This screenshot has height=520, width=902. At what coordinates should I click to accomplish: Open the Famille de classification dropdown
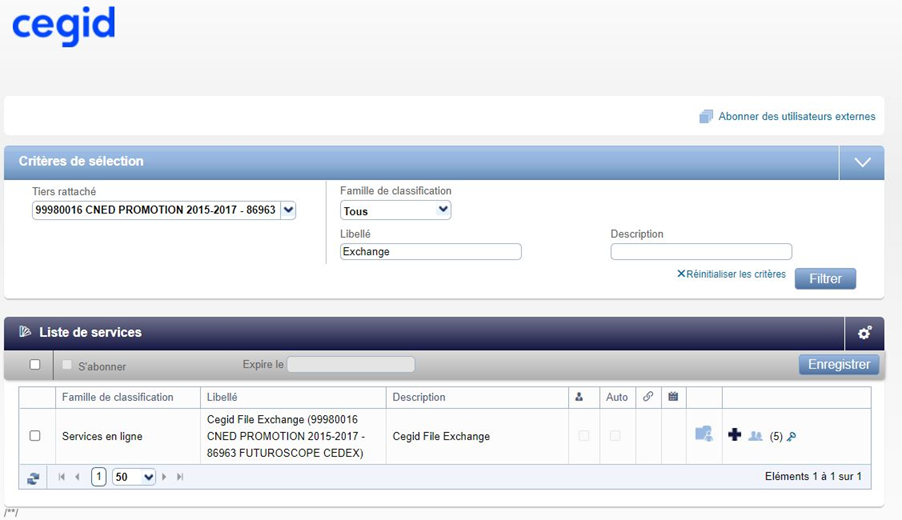(x=395, y=210)
